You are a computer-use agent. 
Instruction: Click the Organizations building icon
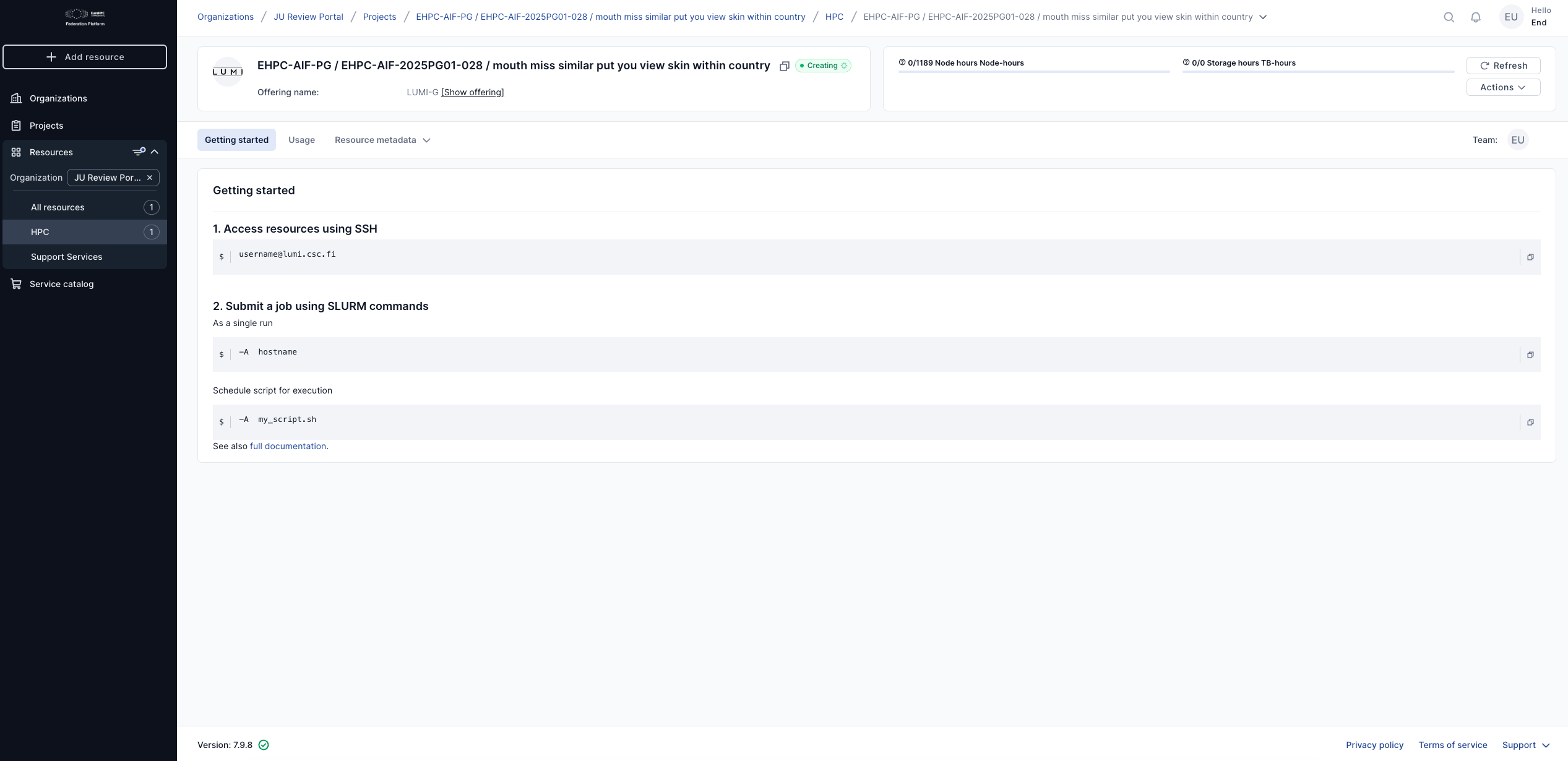coord(17,98)
